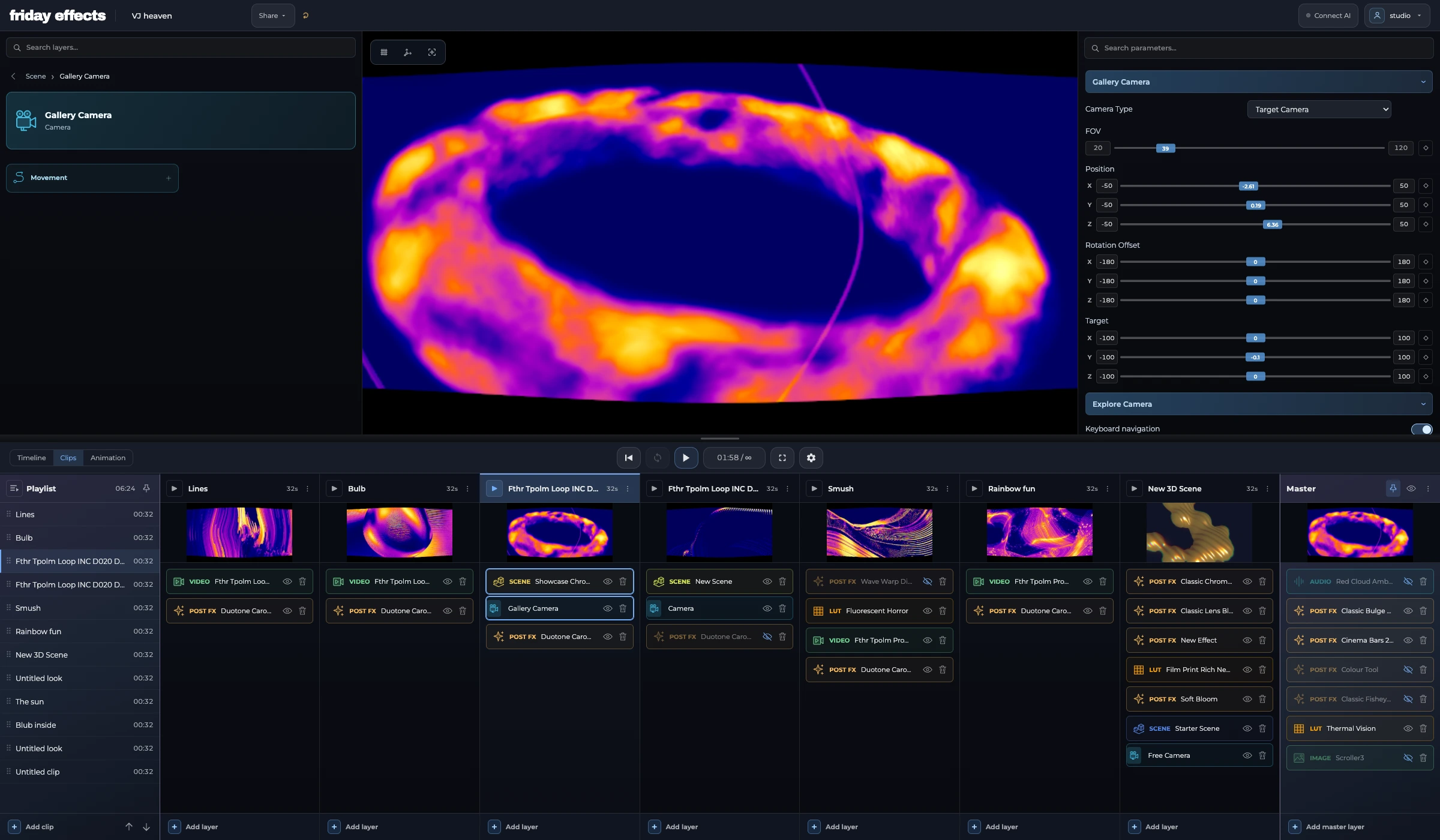Open the Camera Type dropdown

coord(1319,109)
